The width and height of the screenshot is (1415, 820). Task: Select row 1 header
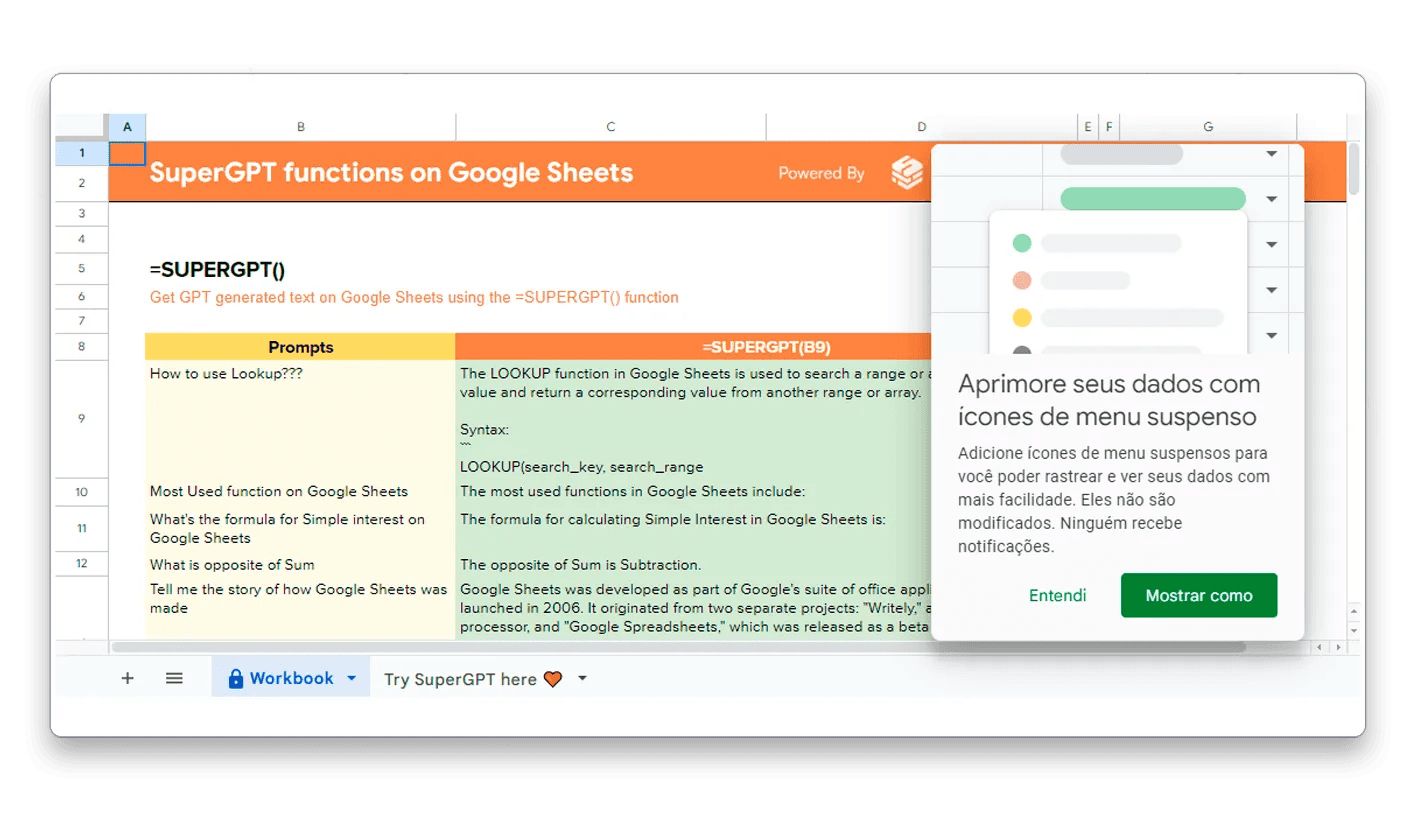point(81,153)
